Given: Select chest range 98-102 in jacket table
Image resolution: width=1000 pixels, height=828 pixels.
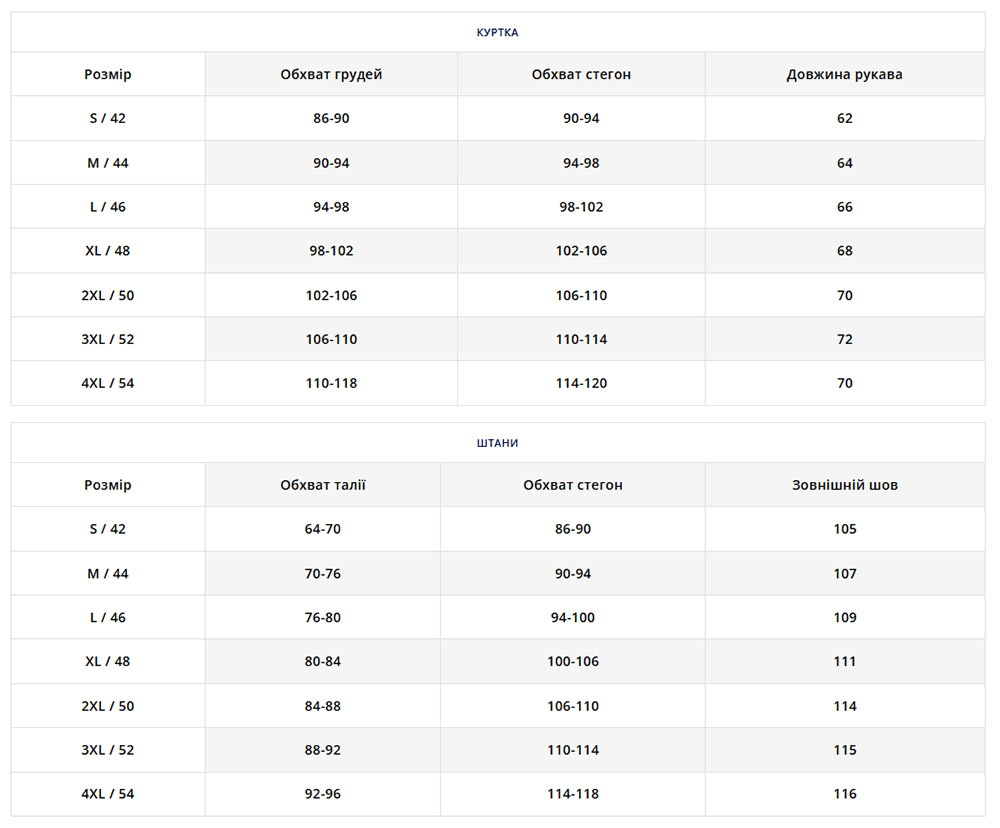Looking at the screenshot, I should click(331, 251).
